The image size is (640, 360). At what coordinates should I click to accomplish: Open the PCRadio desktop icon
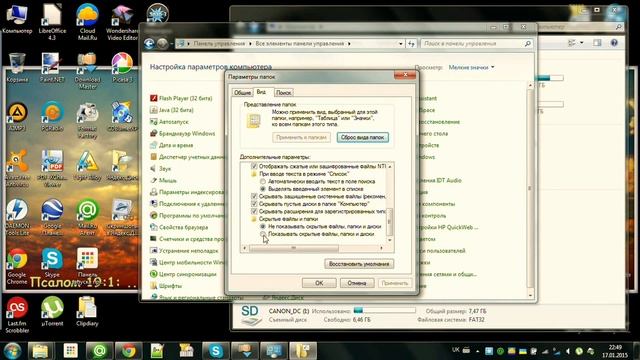[x=52, y=117]
